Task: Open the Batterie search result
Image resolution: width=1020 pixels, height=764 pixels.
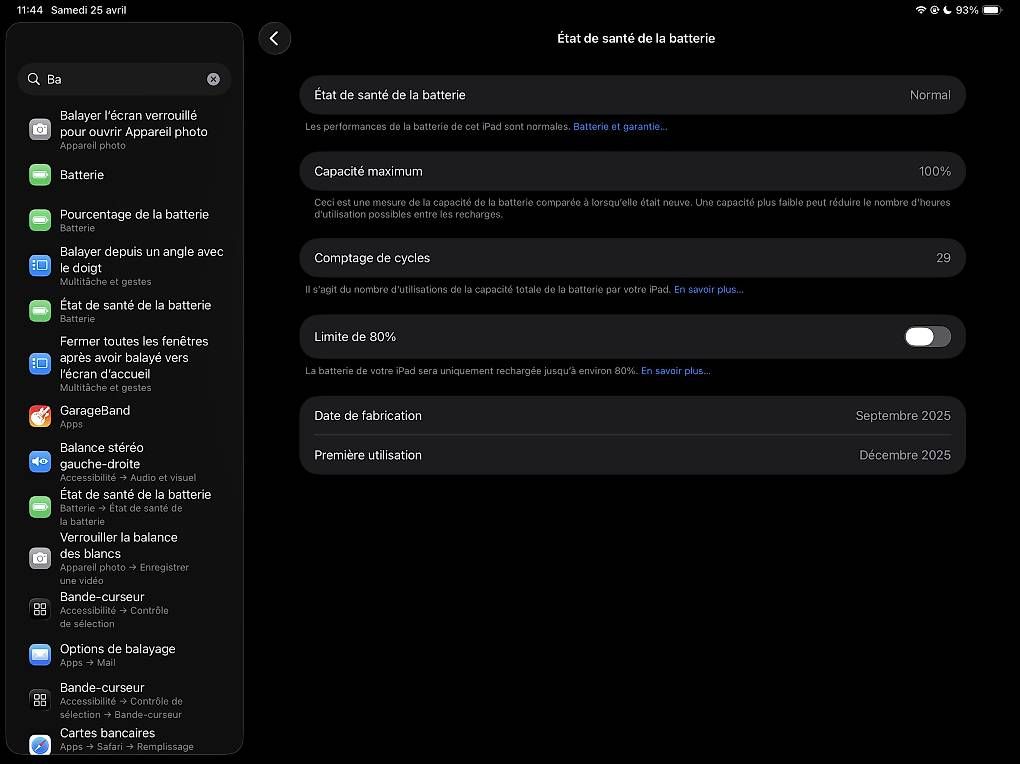Action: (125, 174)
